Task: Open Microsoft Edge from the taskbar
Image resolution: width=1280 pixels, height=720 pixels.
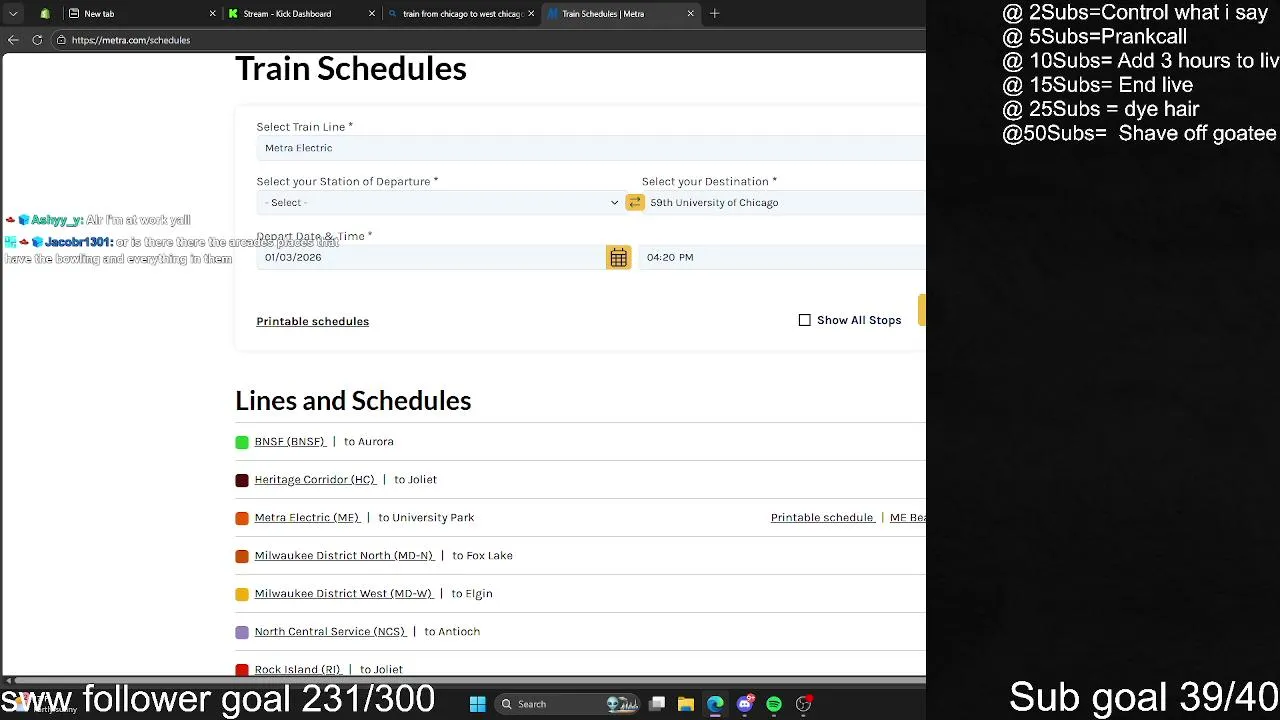Action: tap(715, 704)
